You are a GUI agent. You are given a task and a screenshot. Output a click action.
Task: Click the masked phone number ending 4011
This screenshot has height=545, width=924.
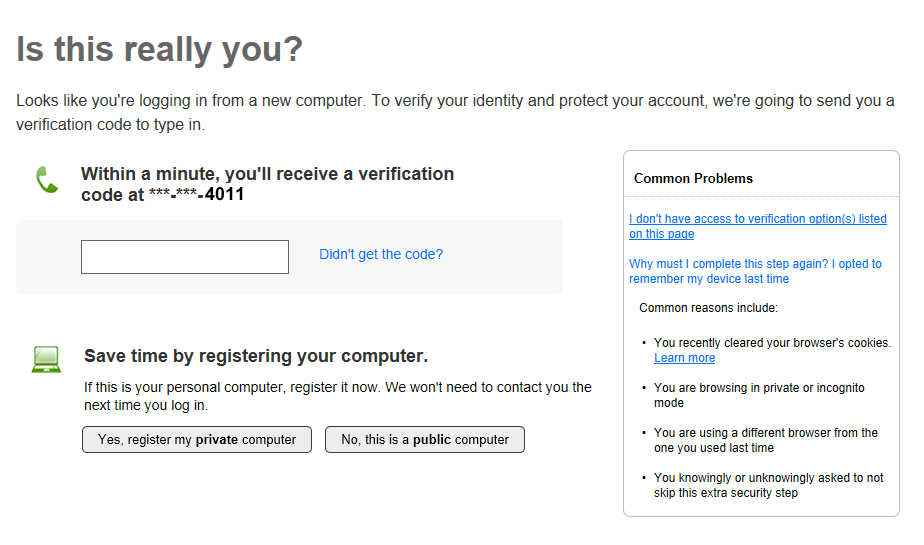click(196, 195)
